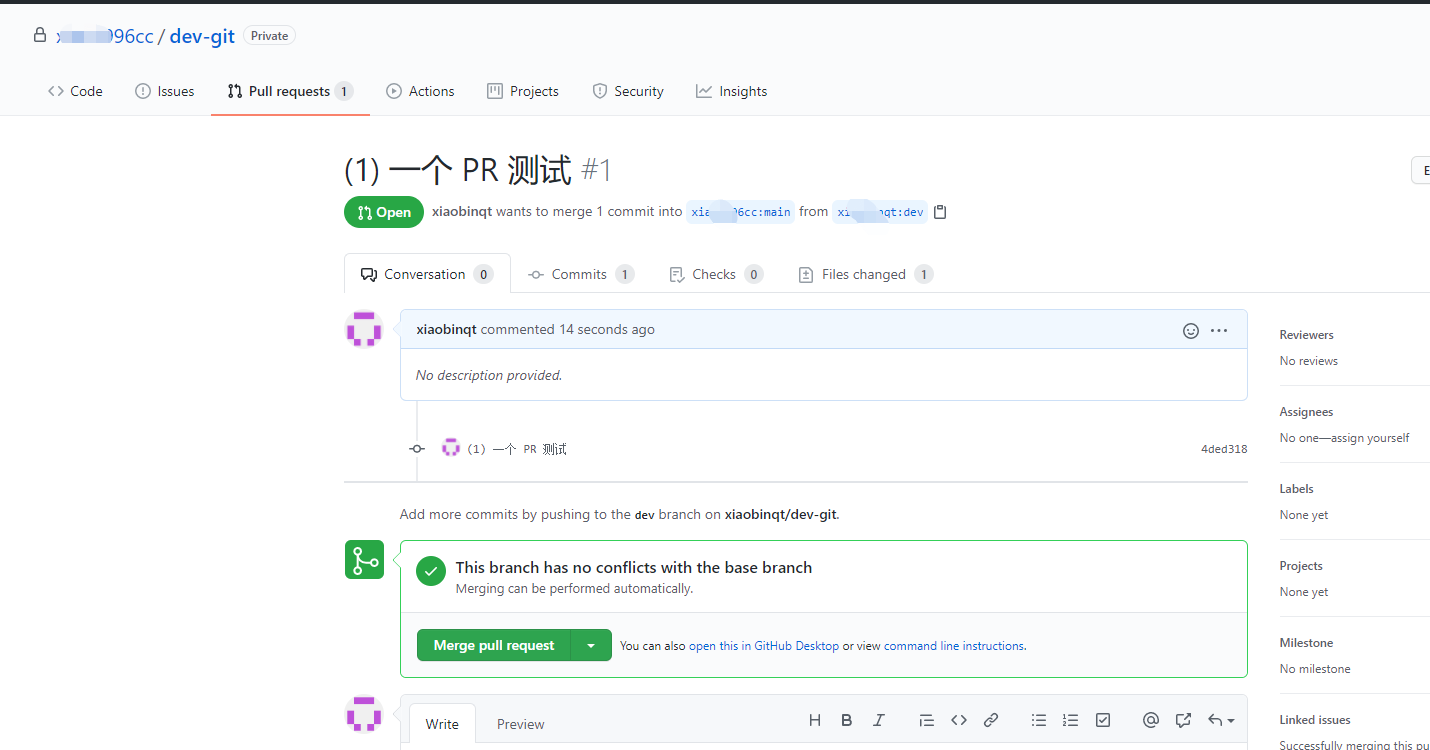Screen dimensions: 1430x750
Task: Switch to the Files changed tab
Action: tap(864, 274)
